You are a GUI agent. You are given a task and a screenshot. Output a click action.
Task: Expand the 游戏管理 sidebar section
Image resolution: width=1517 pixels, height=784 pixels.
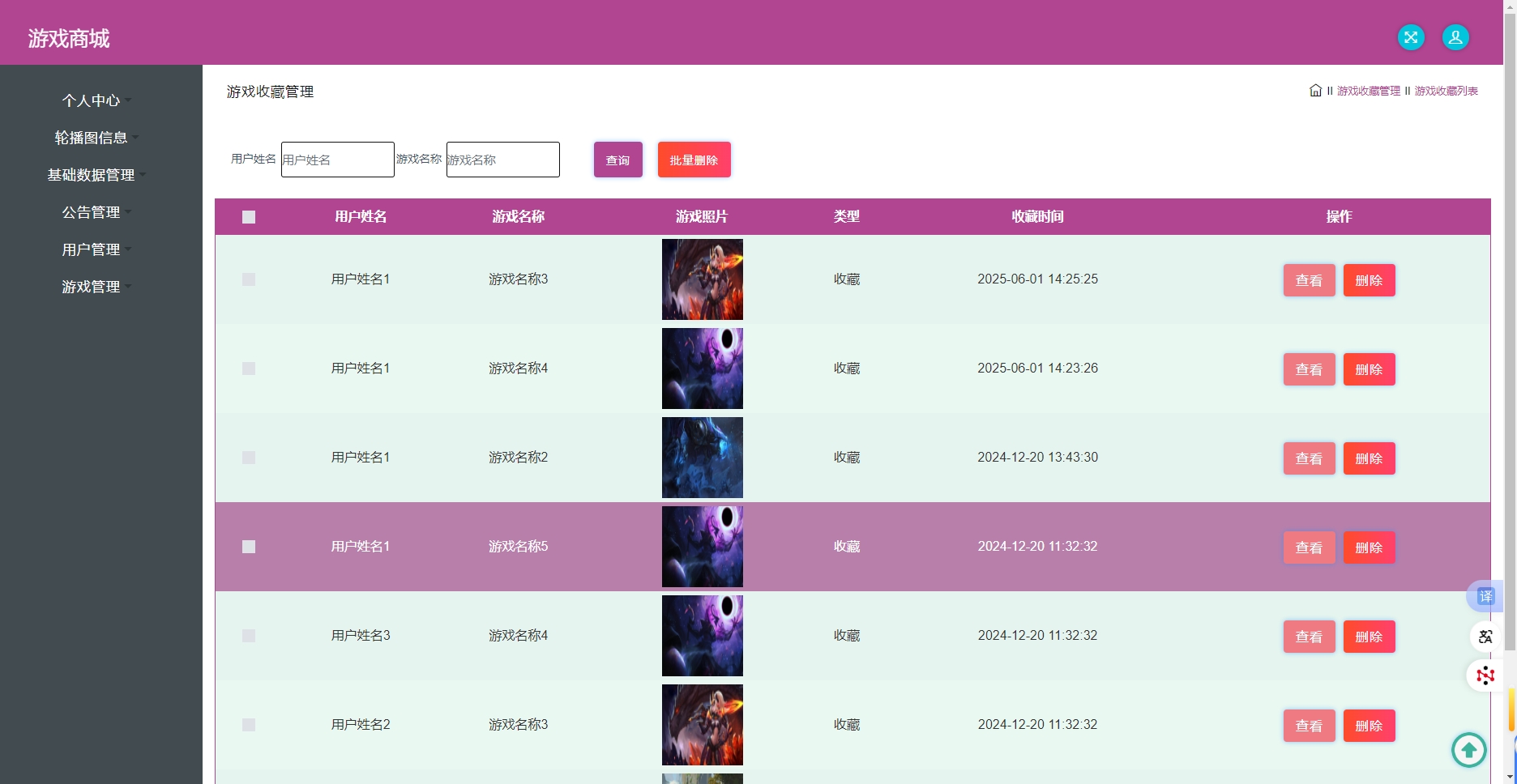92,287
